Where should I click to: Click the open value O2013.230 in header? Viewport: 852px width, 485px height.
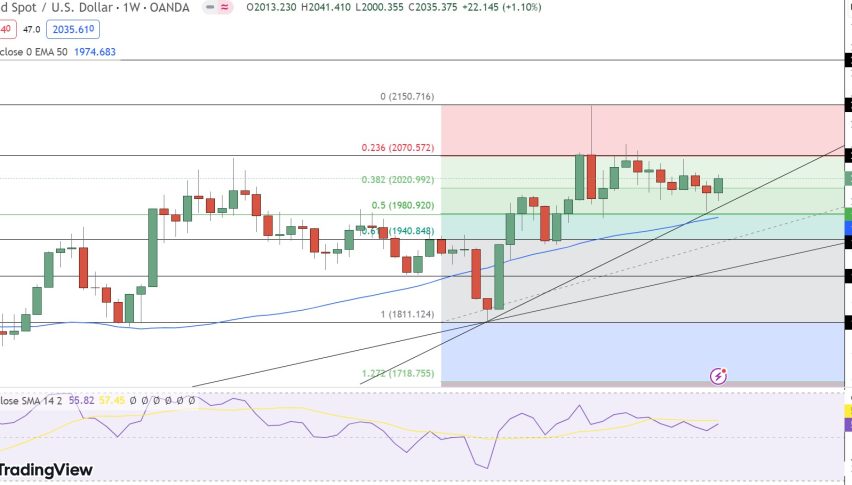pyautogui.click(x=271, y=8)
